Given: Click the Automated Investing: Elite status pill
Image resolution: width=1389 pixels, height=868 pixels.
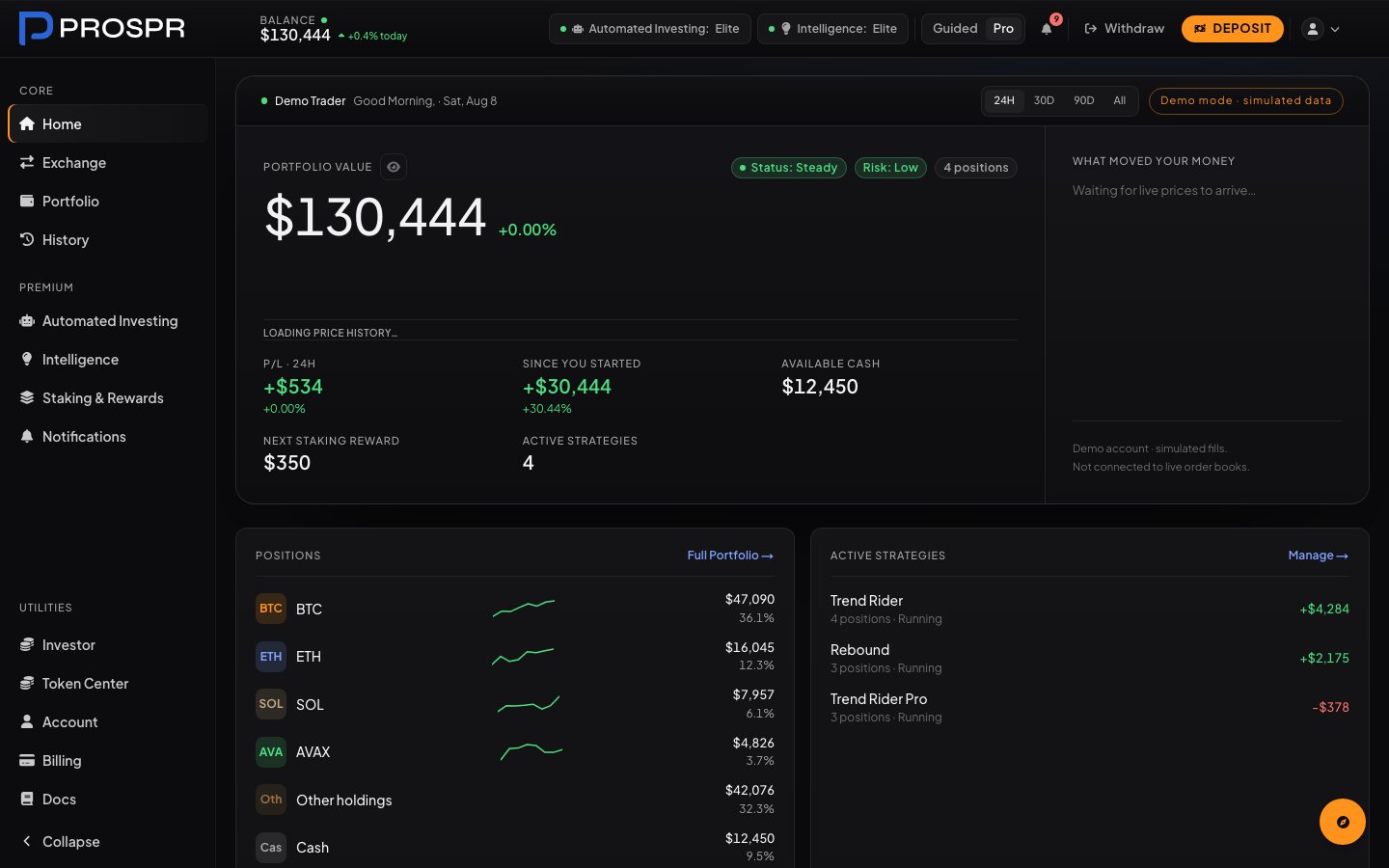Looking at the screenshot, I should pyautogui.click(x=650, y=29).
